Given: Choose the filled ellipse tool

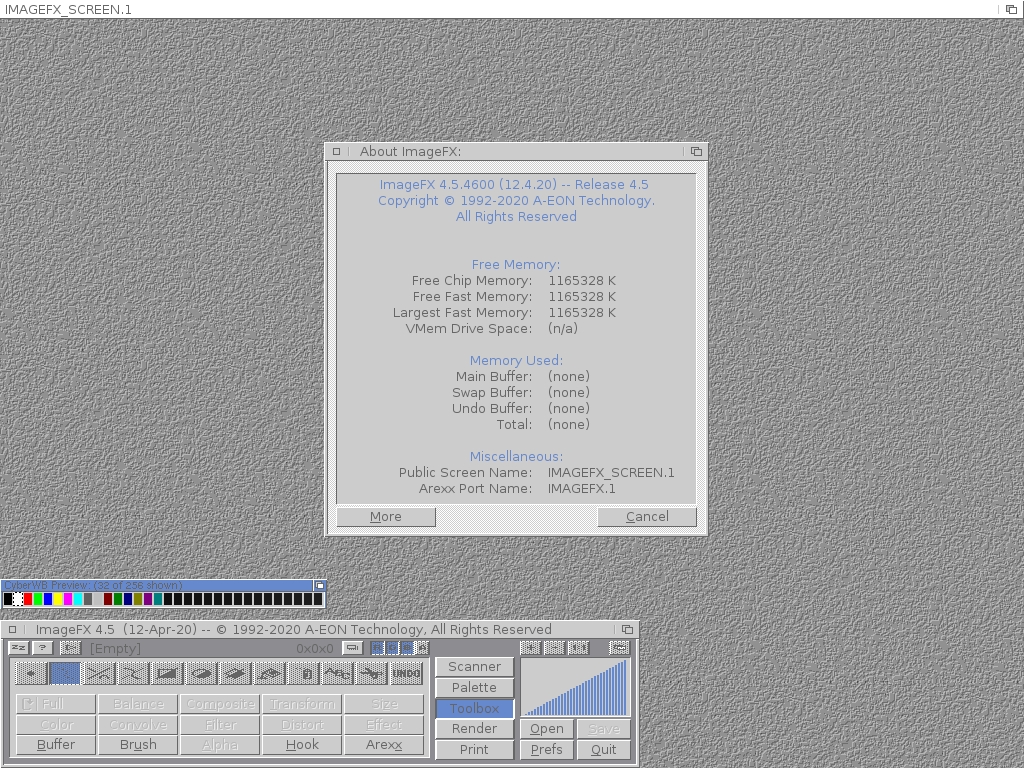Looking at the screenshot, I should pyautogui.click(x=201, y=674).
